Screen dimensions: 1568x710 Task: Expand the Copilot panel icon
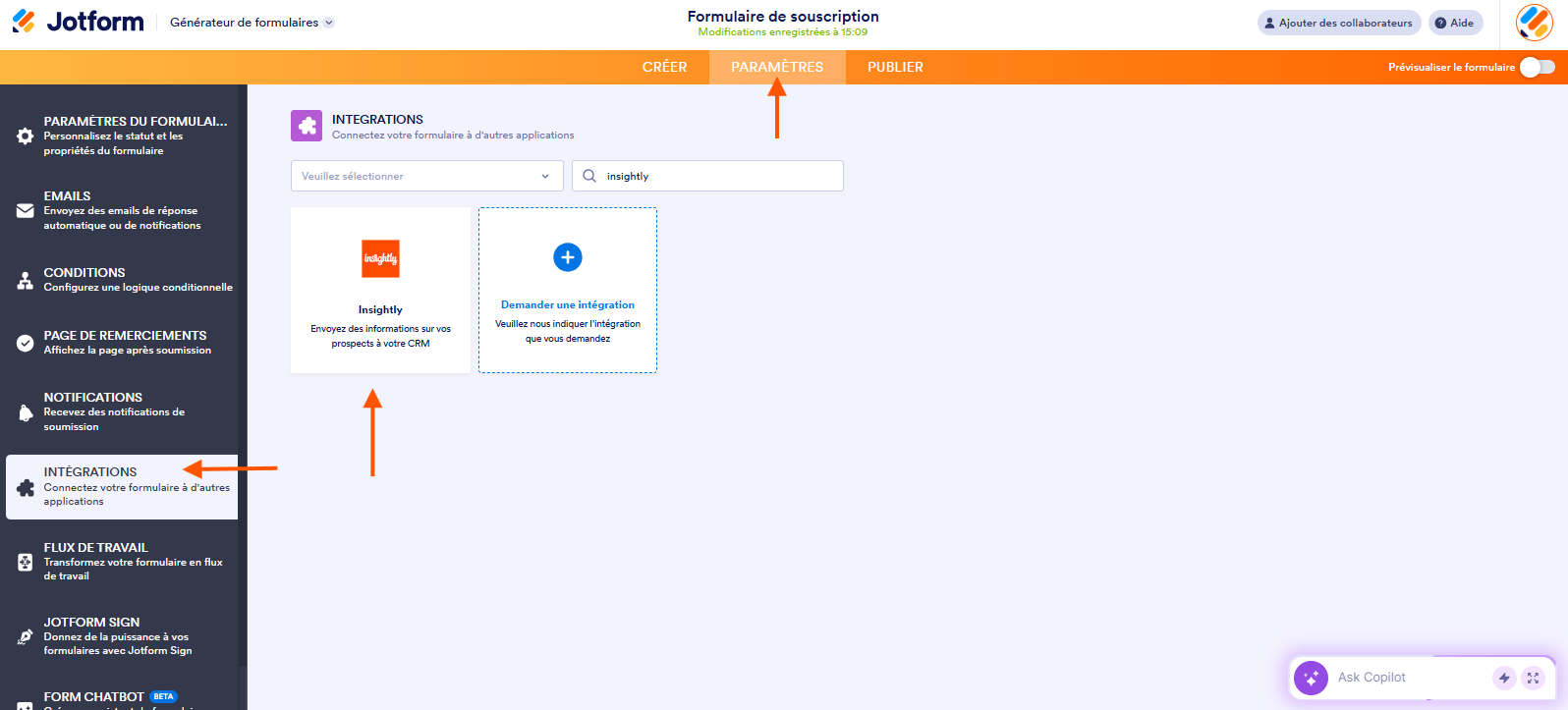pyautogui.click(x=1533, y=678)
